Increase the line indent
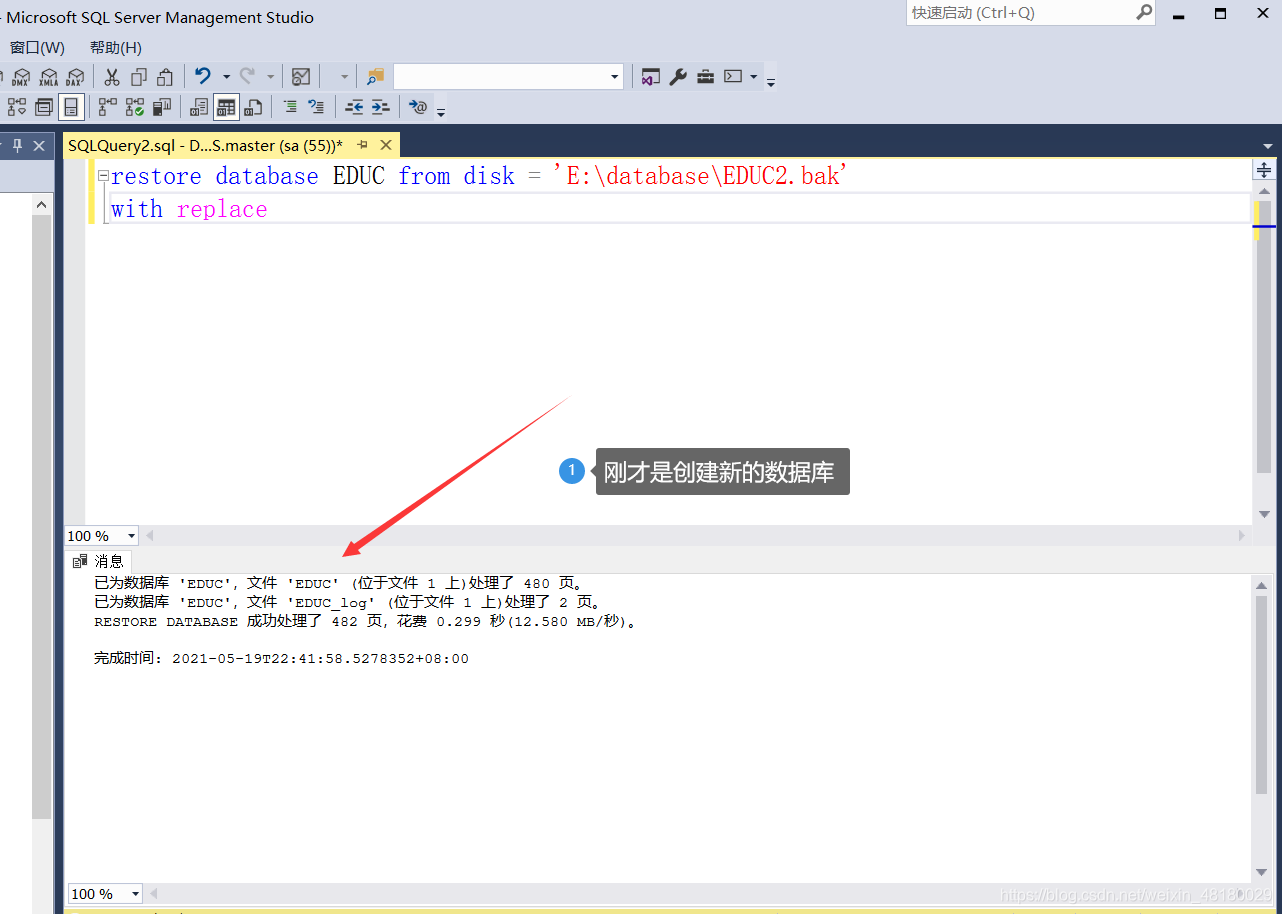The image size is (1282, 914). (380, 107)
